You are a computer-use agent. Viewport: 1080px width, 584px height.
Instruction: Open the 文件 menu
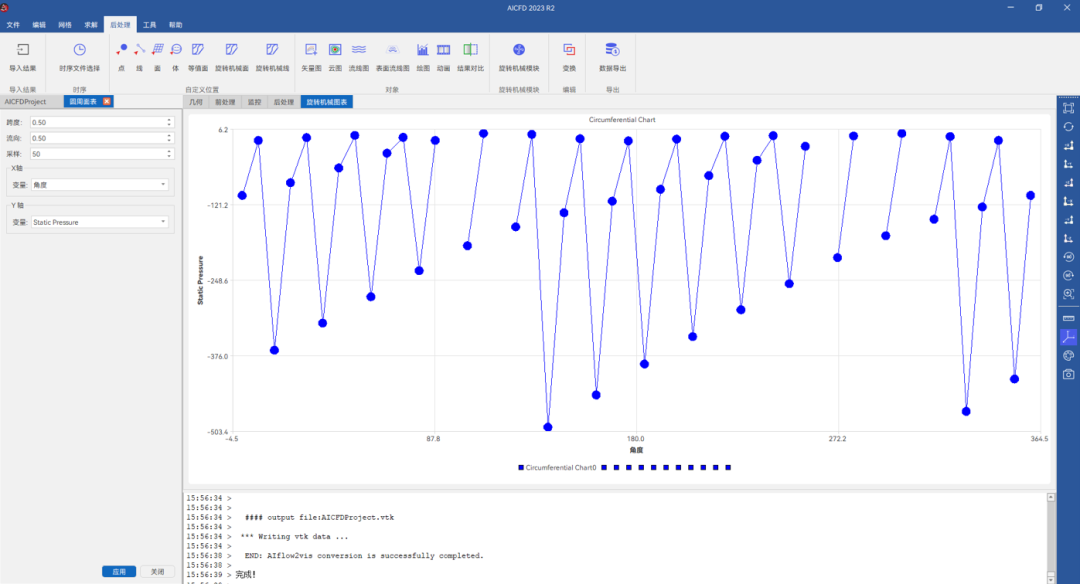coord(13,25)
